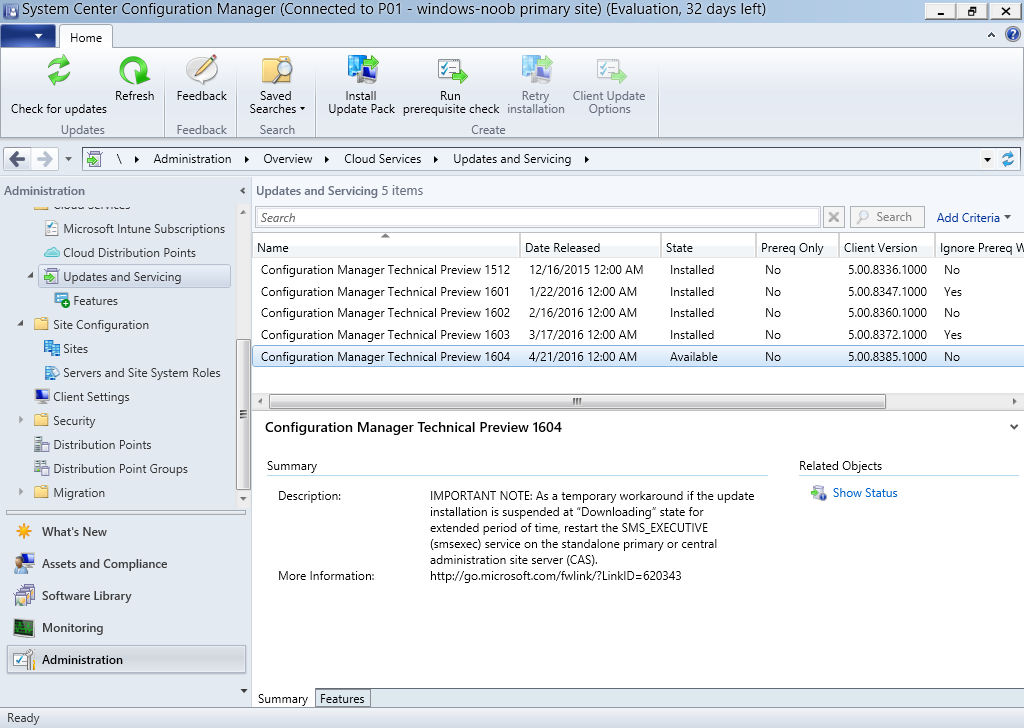Click the navigation Back arrow
The image size is (1024, 728).
click(x=18, y=159)
